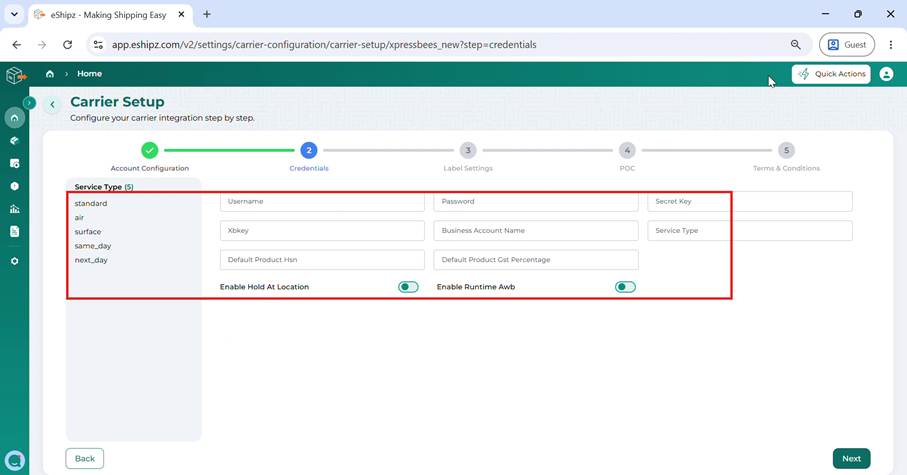Open the sidebar settings gear icon
Screen dimensions: 907x475
14,261
